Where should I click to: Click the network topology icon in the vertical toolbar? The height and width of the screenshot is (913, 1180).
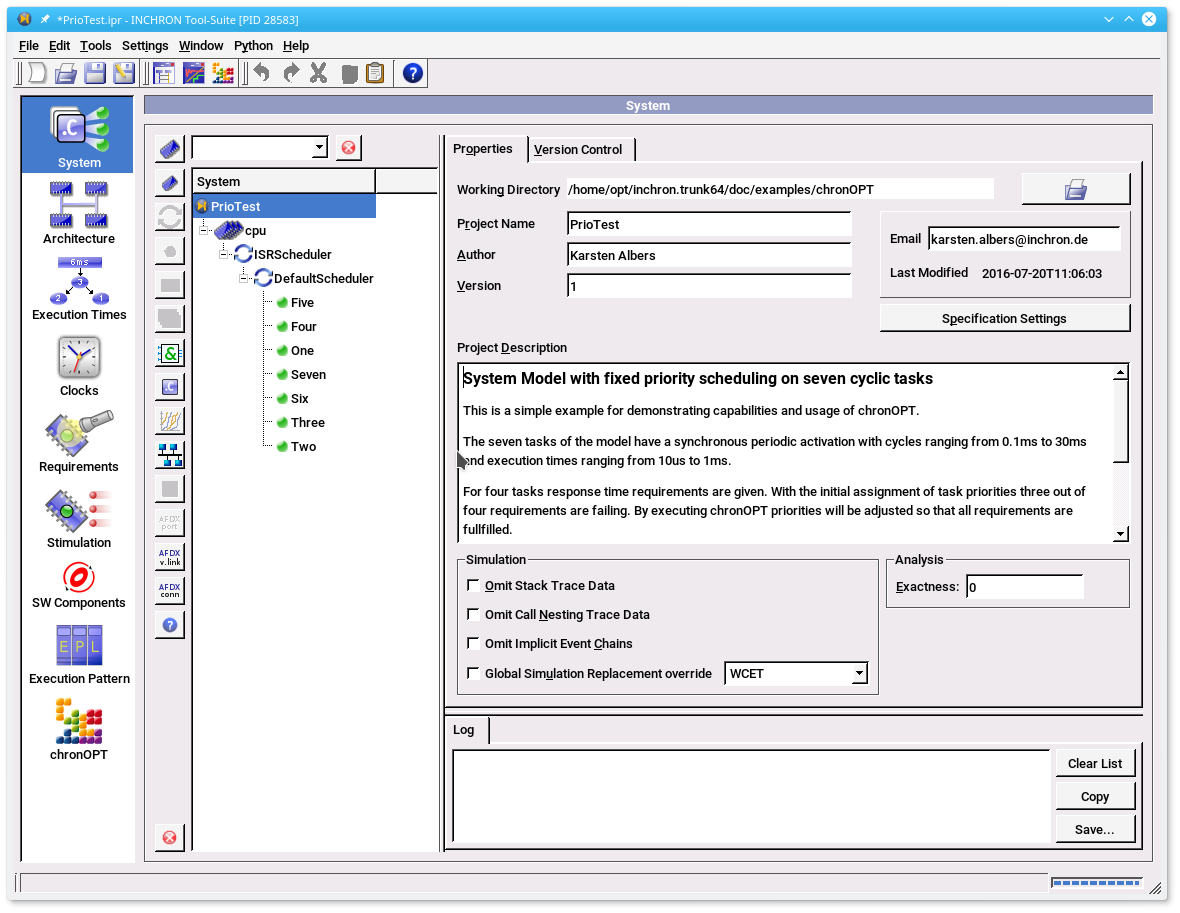[x=170, y=455]
